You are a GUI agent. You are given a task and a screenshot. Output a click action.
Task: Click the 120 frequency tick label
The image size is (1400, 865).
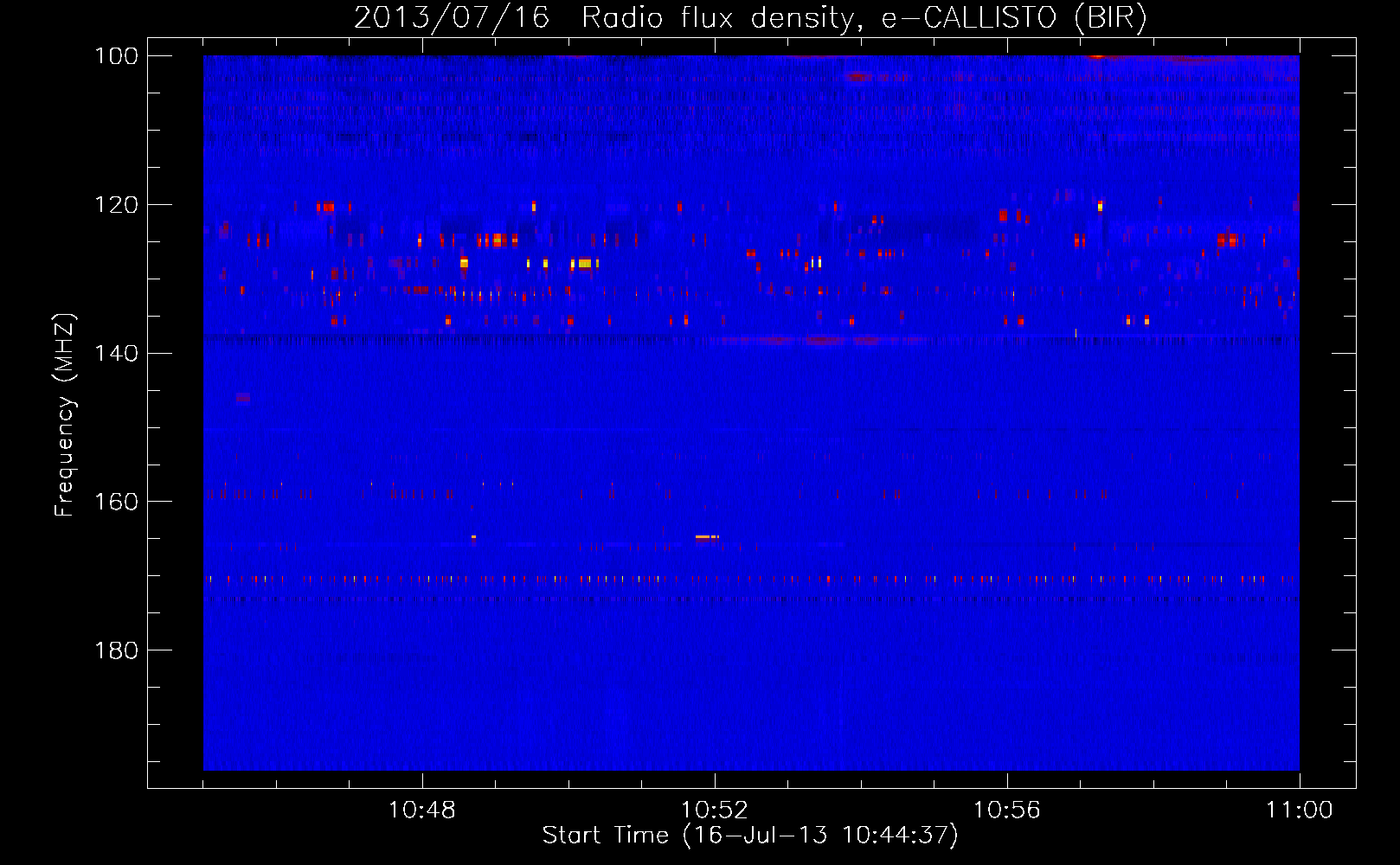click(x=117, y=205)
